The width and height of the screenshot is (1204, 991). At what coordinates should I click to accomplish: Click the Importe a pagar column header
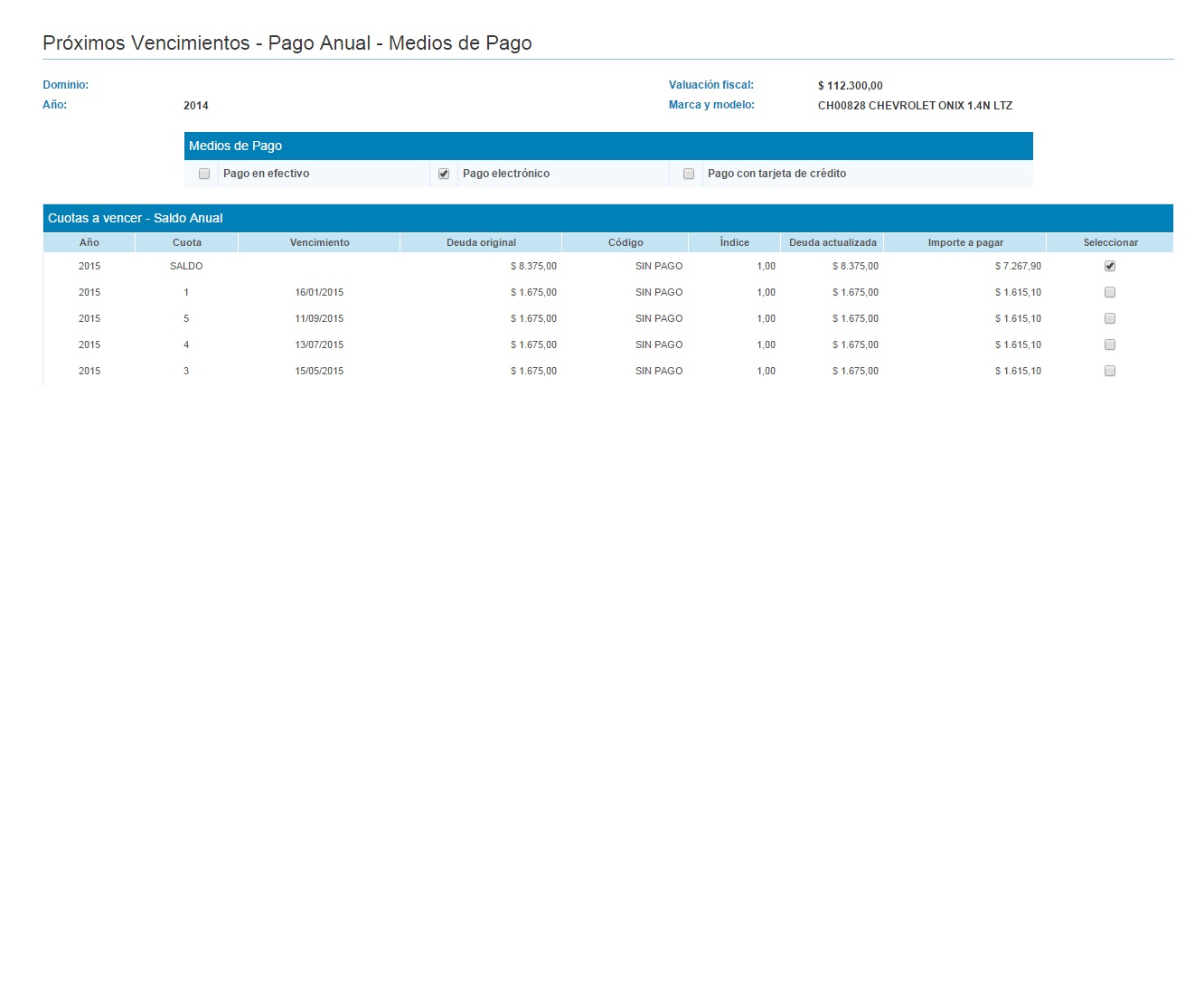coord(965,242)
